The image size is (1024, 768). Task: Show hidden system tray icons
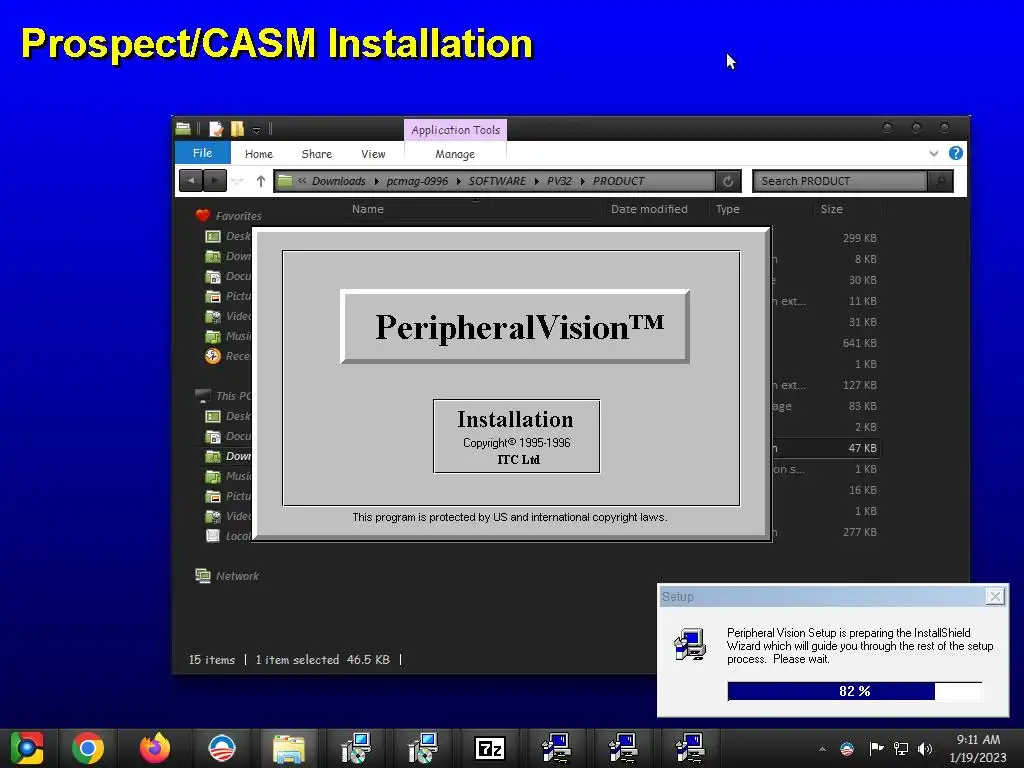click(x=822, y=749)
